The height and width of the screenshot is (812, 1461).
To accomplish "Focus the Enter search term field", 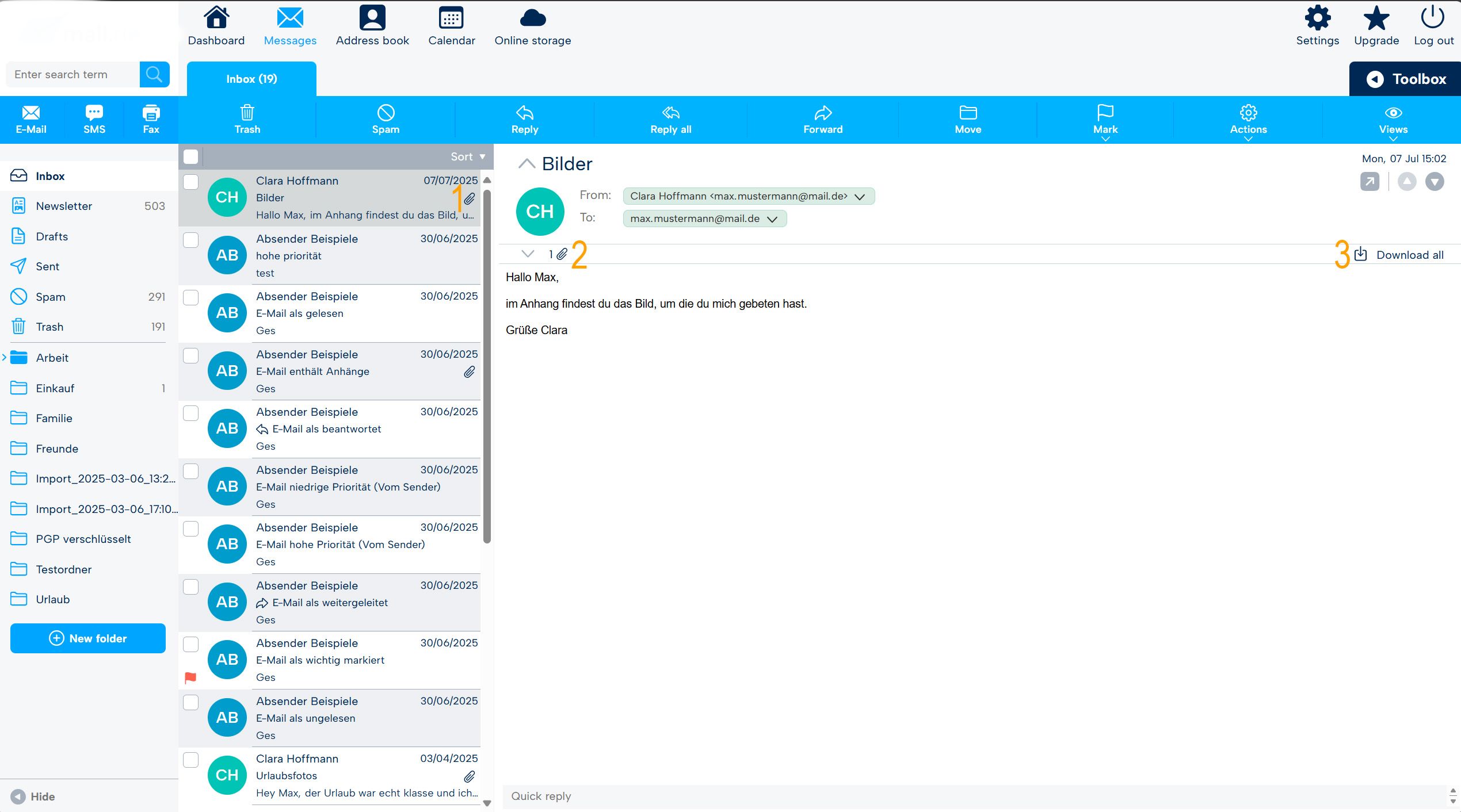I will point(73,74).
